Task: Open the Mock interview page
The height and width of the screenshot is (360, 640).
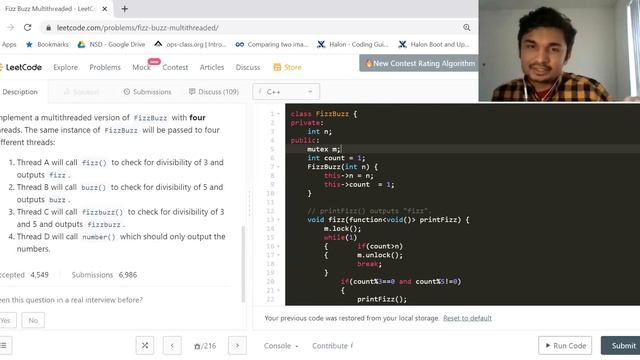Action: click(x=141, y=67)
